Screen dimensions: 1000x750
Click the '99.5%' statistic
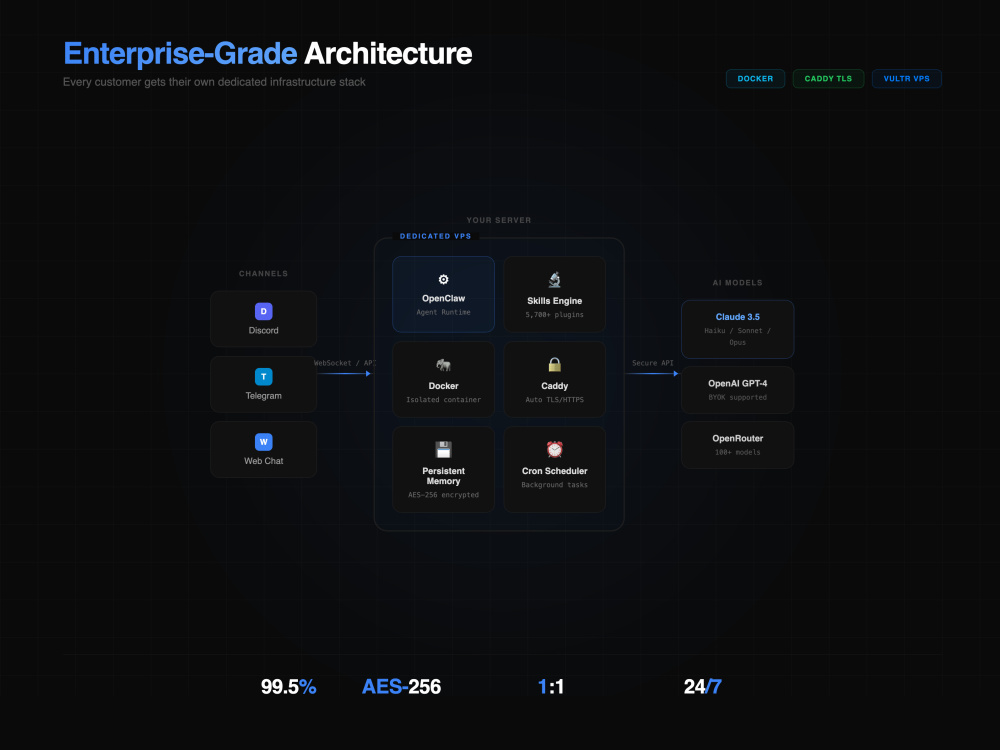288,687
